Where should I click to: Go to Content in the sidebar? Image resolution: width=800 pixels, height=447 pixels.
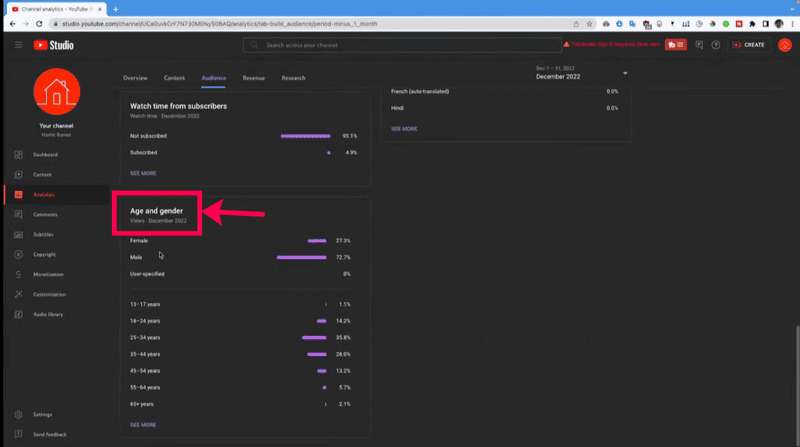42,175
